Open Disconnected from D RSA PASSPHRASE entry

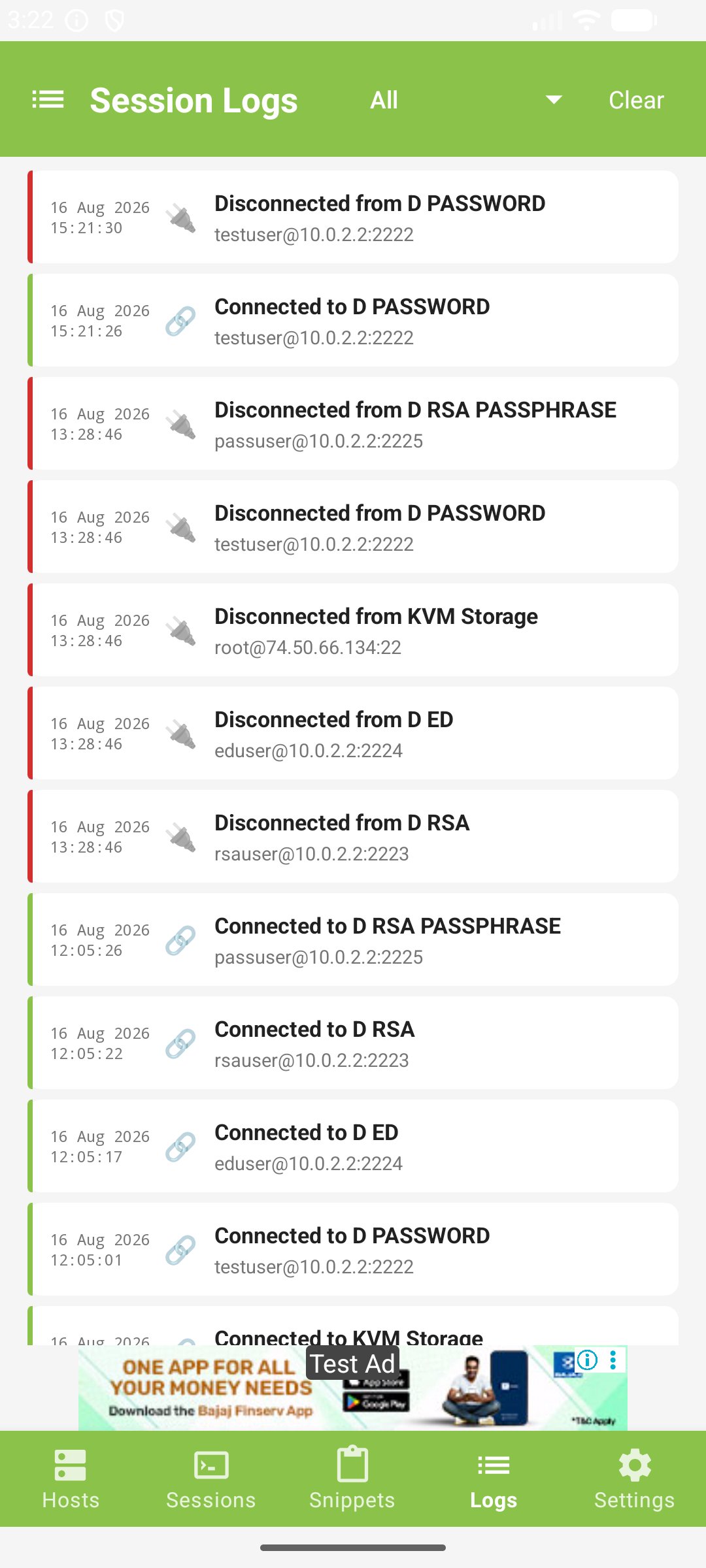[x=353, y=423]
